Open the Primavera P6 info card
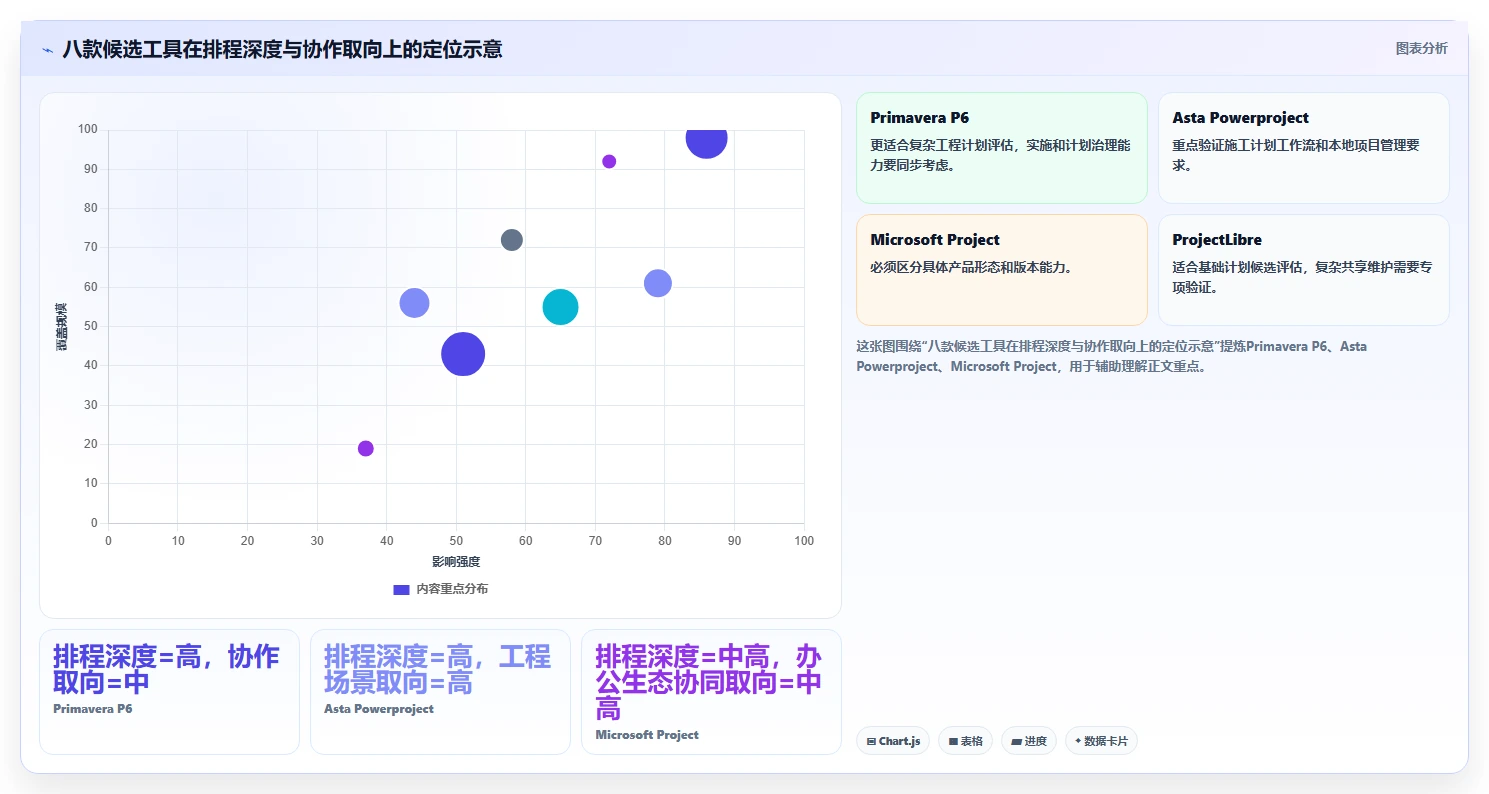The width and height of the screenshot is (1489, 794). pyautogui.click(x=1002, y=148)
